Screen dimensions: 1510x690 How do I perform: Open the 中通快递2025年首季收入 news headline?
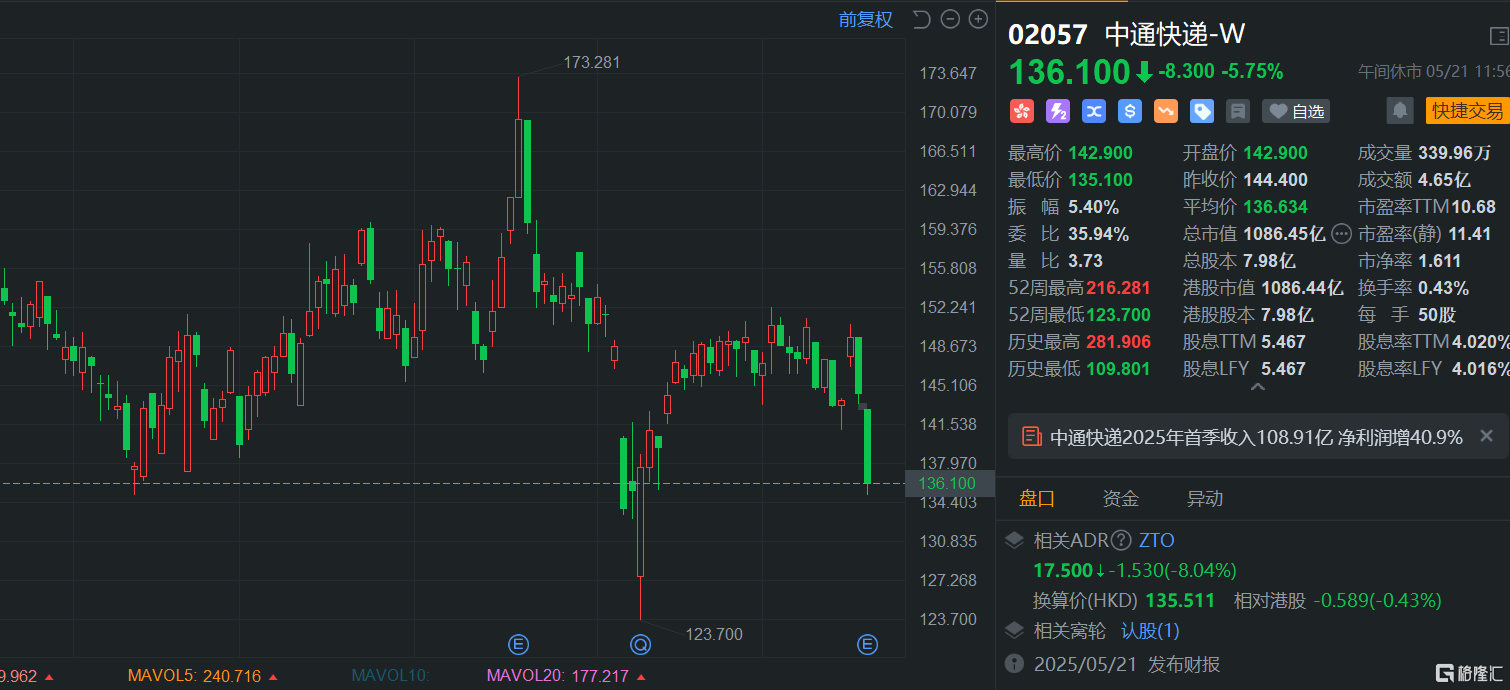tap(1256, 437)
